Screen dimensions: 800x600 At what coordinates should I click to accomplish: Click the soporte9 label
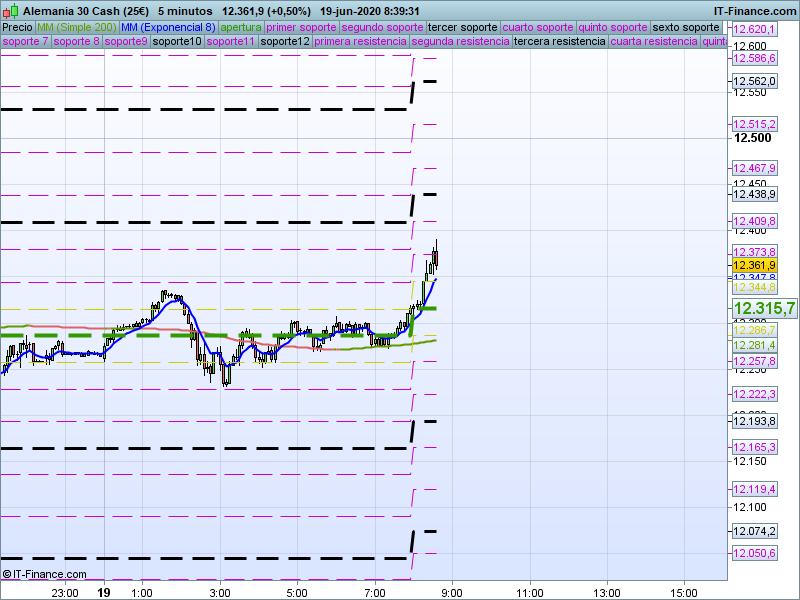pos(126,41)
